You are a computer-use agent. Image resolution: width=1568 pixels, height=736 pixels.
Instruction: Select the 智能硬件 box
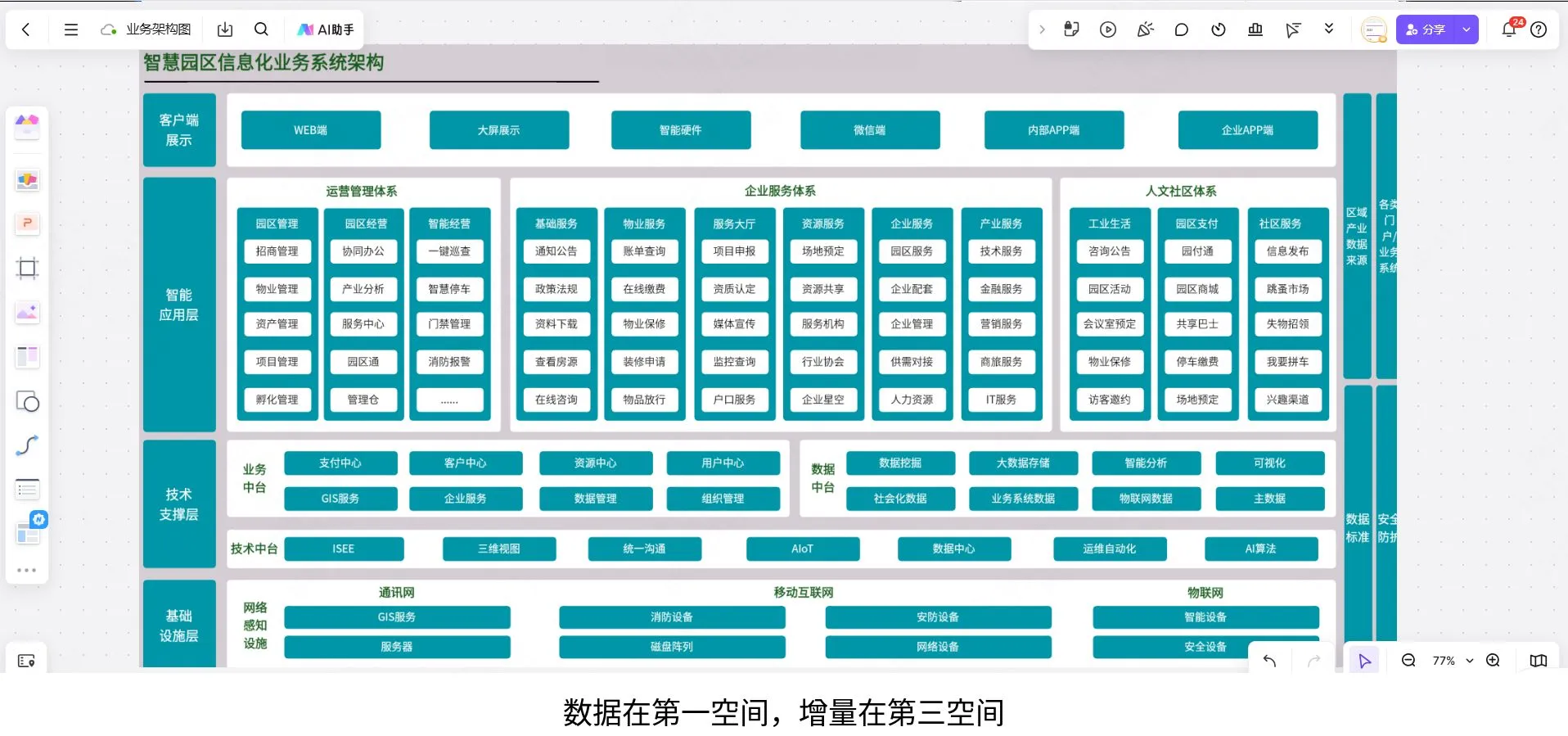tap(681, 130)
